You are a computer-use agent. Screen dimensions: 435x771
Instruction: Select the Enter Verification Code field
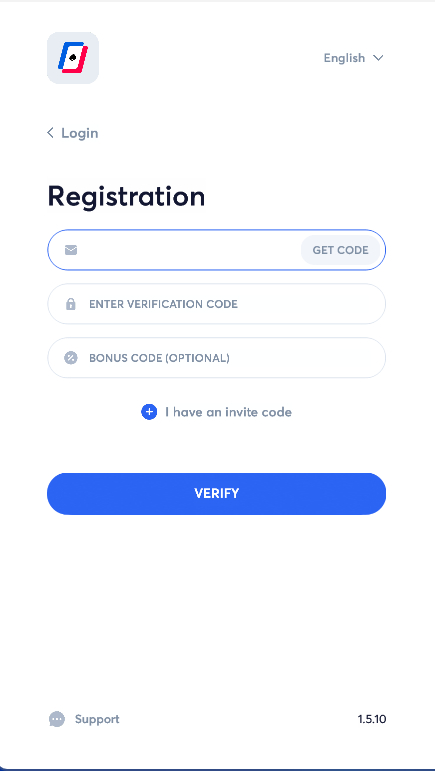216,304
